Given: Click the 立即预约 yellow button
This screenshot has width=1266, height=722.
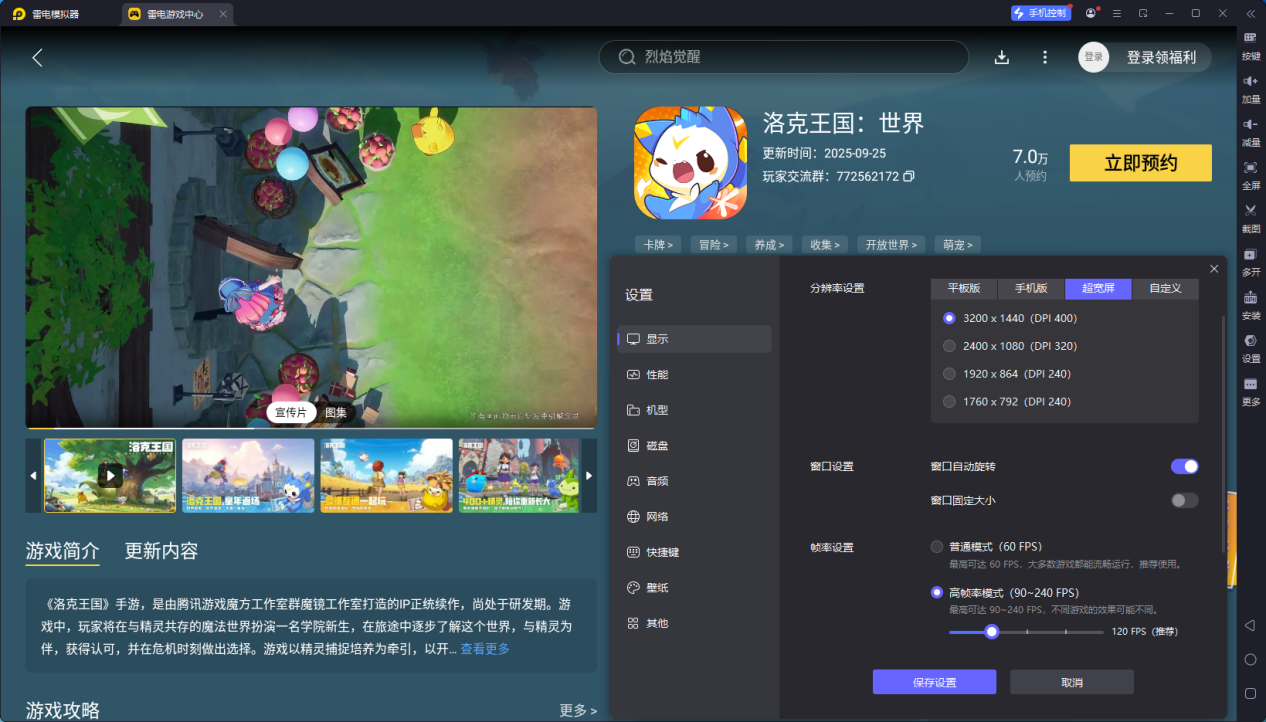Looking at the screenshot, I should pos(1140,163).
